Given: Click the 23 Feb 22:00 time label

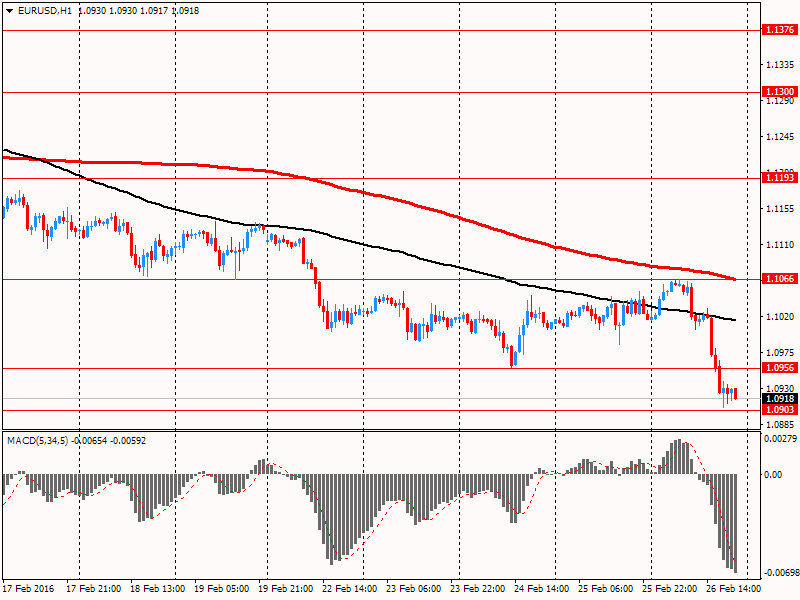Looking at the screenshot, I should [x=478, y=588].
